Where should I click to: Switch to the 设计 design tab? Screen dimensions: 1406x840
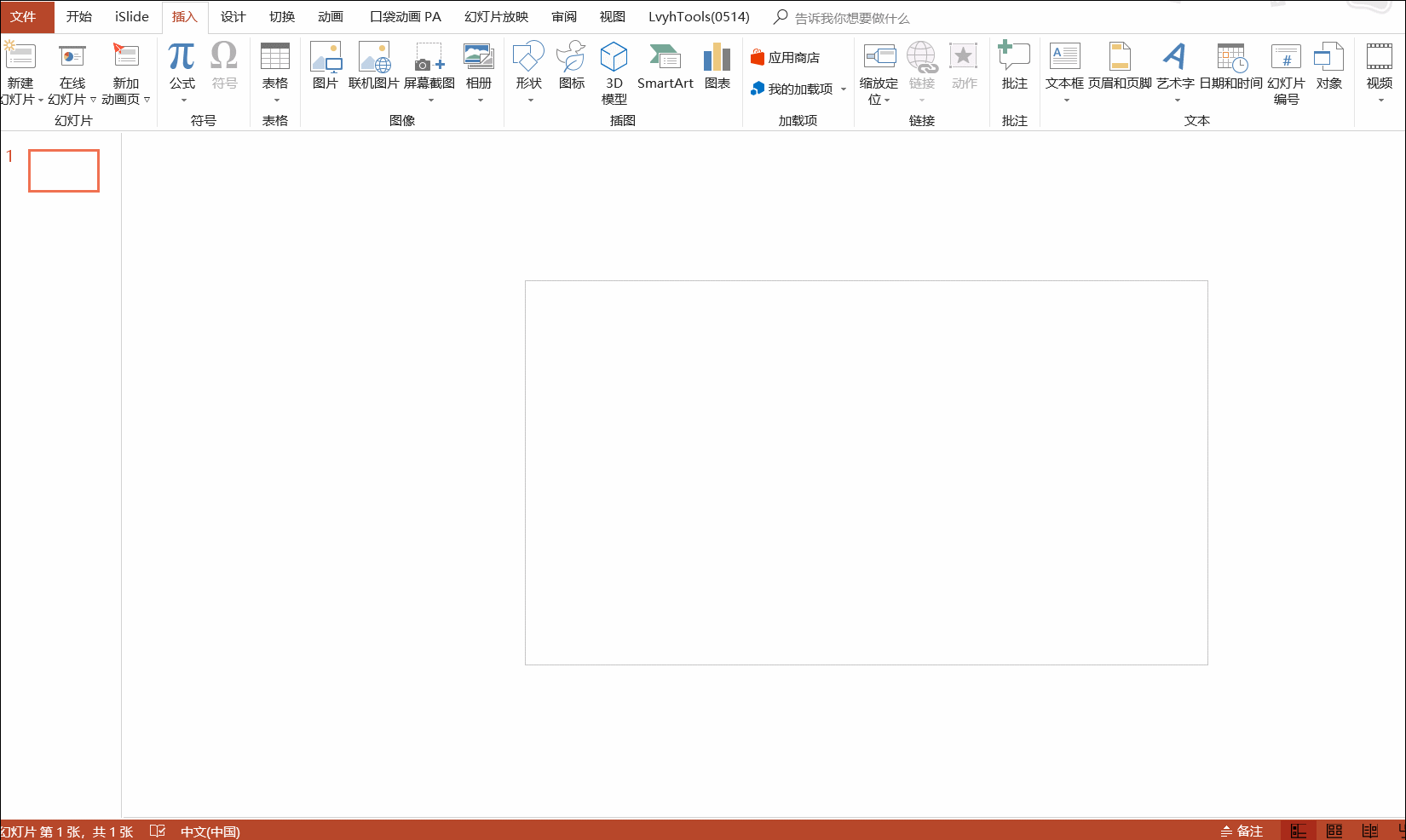click(233, 17)
